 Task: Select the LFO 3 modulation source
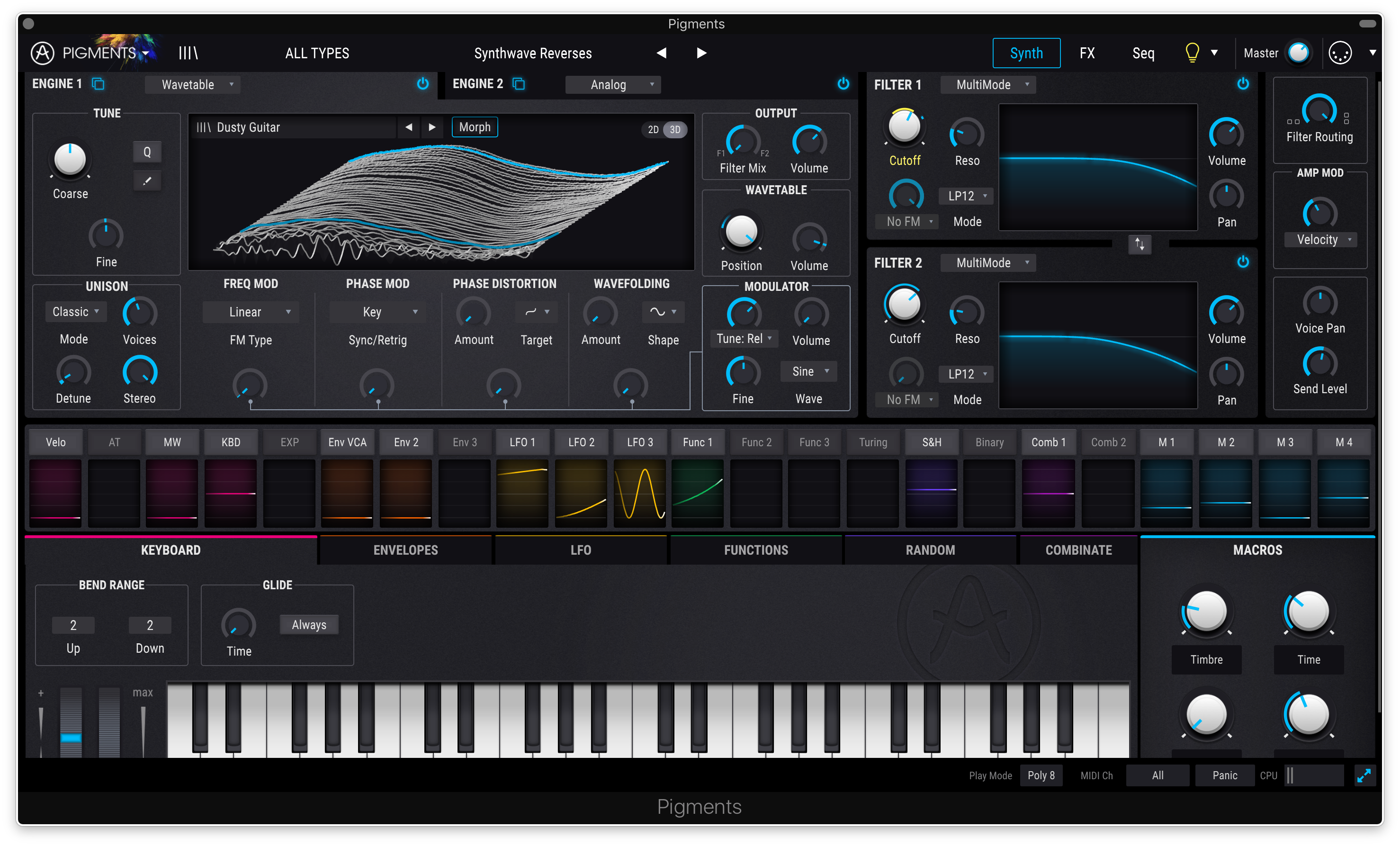click(x=640, y=442)
